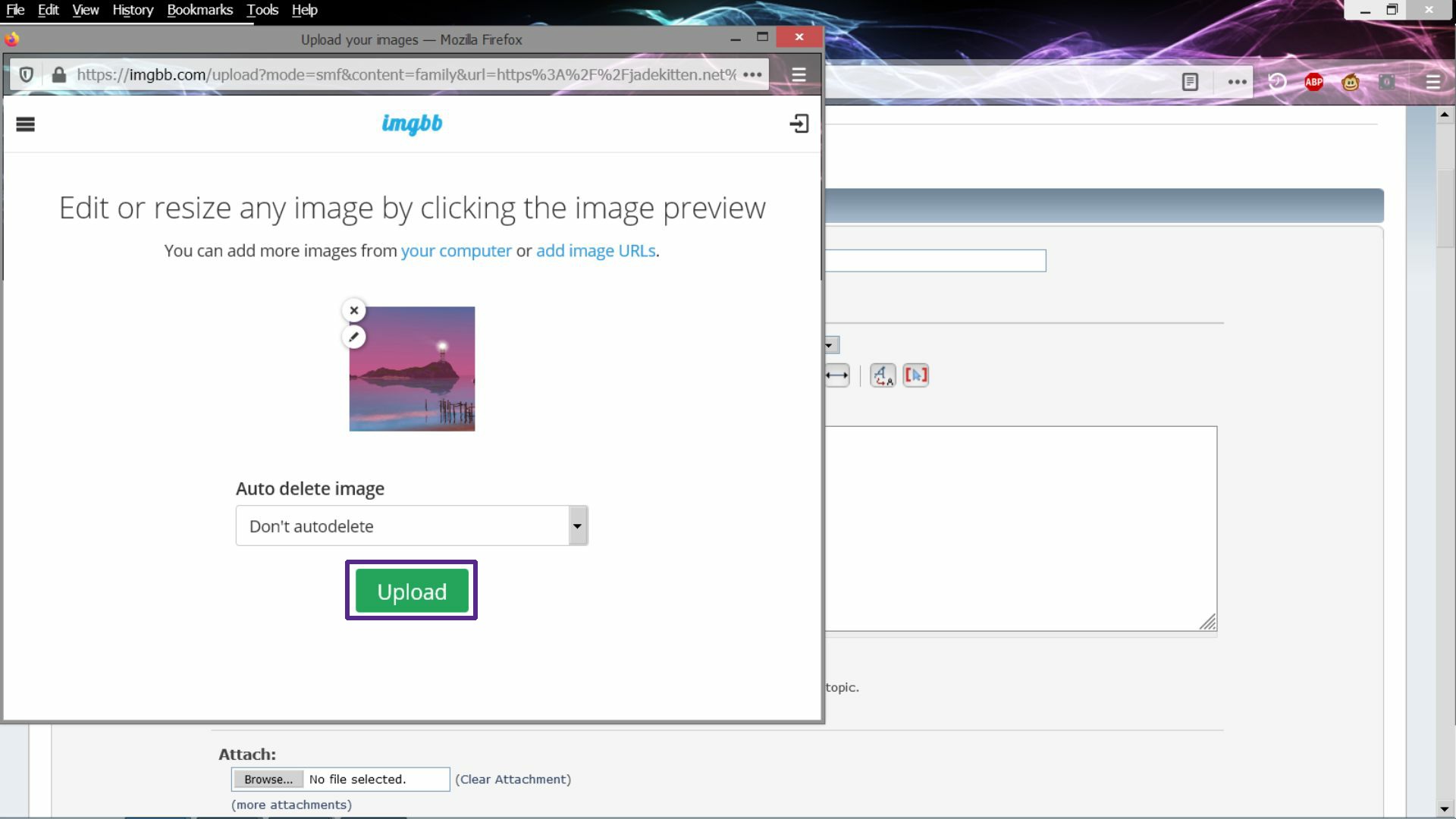Expand the Auto delete image dropdown
The image size is (1456, 819).
[577, 526]
